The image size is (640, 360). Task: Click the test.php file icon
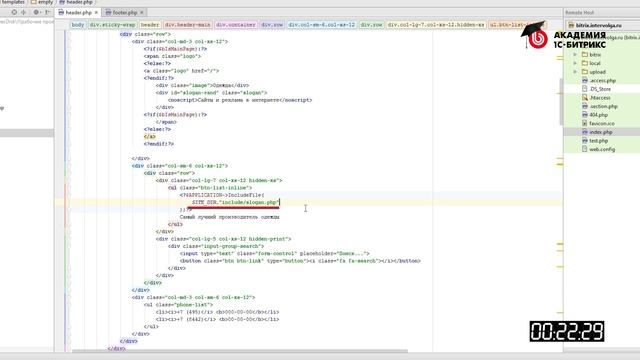(x=585, y=140)
